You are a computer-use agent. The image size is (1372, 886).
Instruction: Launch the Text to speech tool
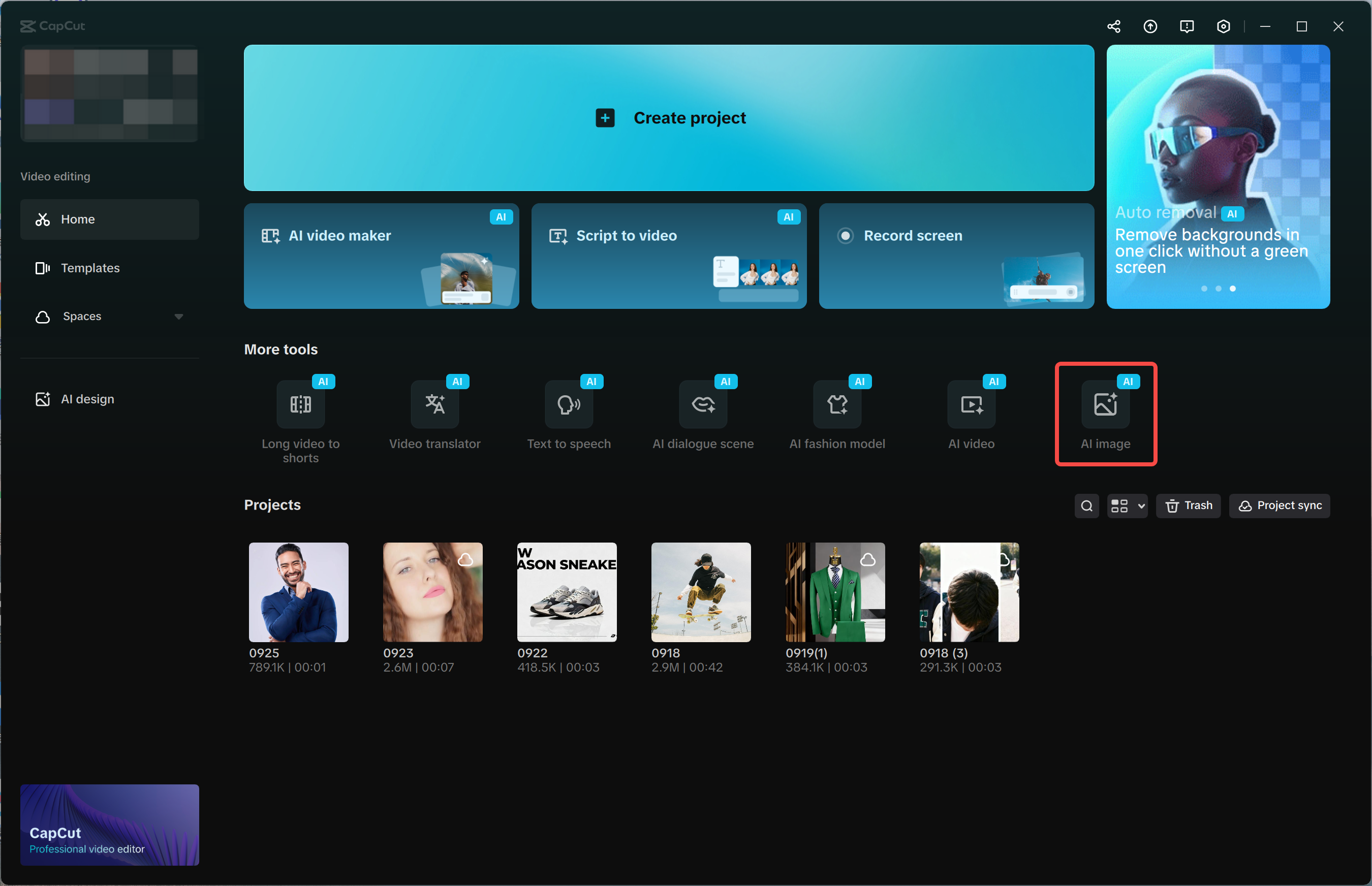[x=569, y=404]
